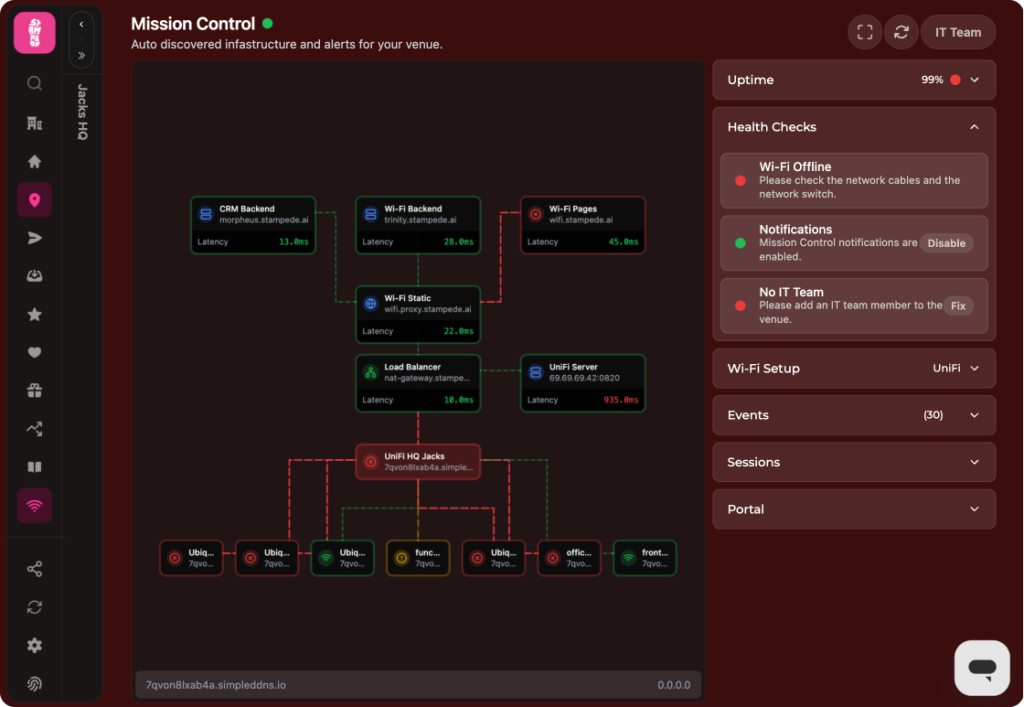Viewport: 1024px width, 707px height.
Task: Click the 7qvon8lxab4a.simpleddns.io status text
Action: tap(216, 685)
